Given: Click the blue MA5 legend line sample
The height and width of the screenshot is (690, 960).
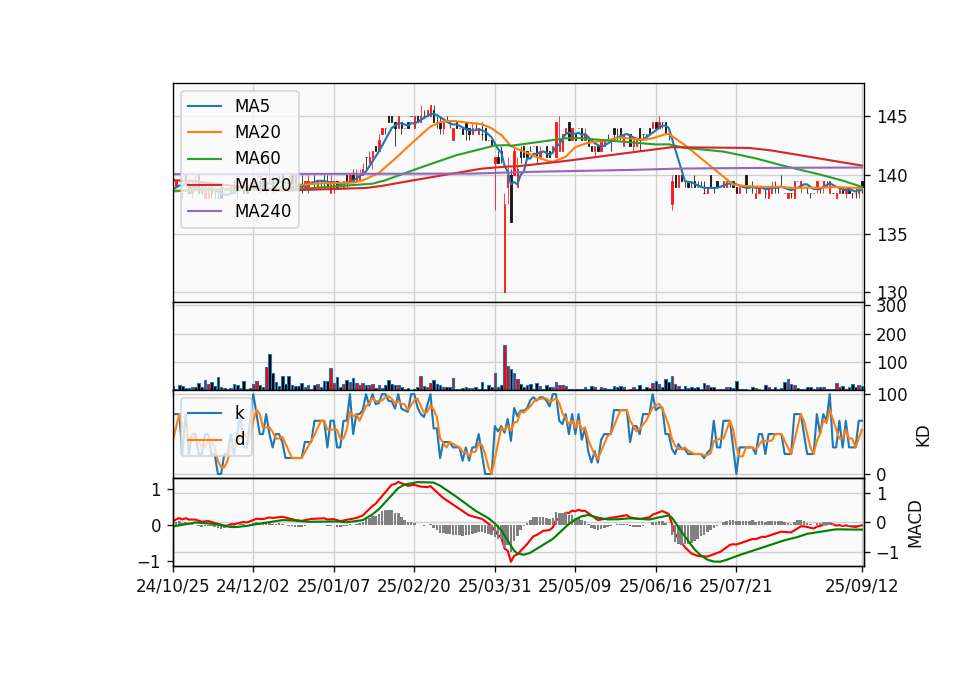Looking at the screenshot, I should [204, 107].
